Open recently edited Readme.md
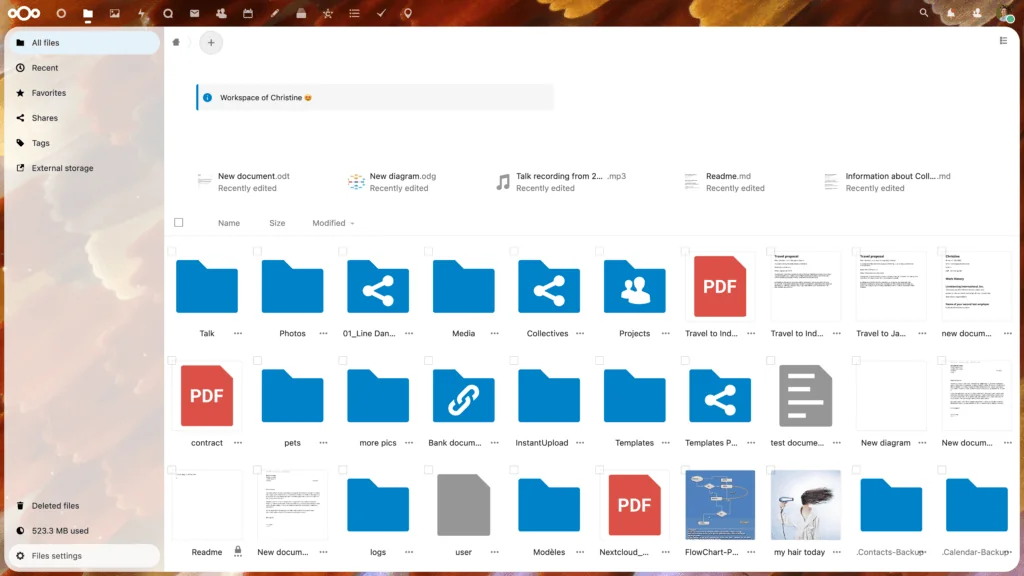Viewport: 1024px width, 576px height. (724, 182)
